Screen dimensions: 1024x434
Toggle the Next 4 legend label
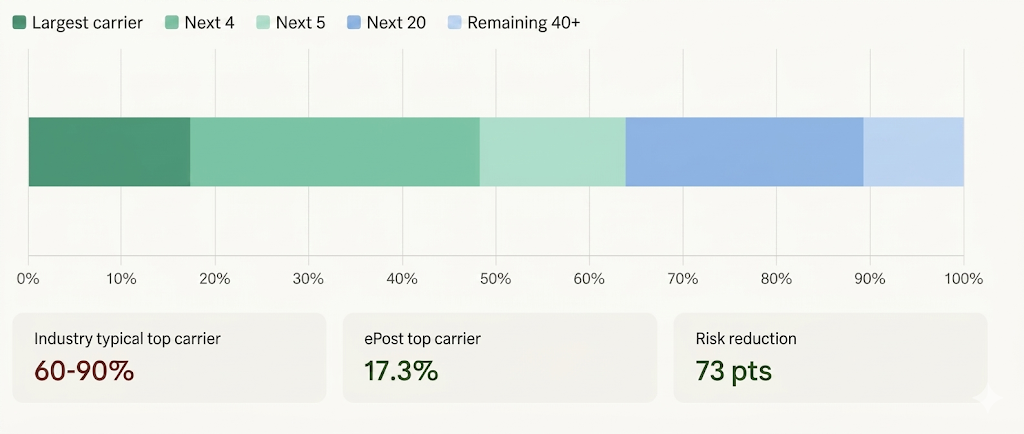pos(209,22)
